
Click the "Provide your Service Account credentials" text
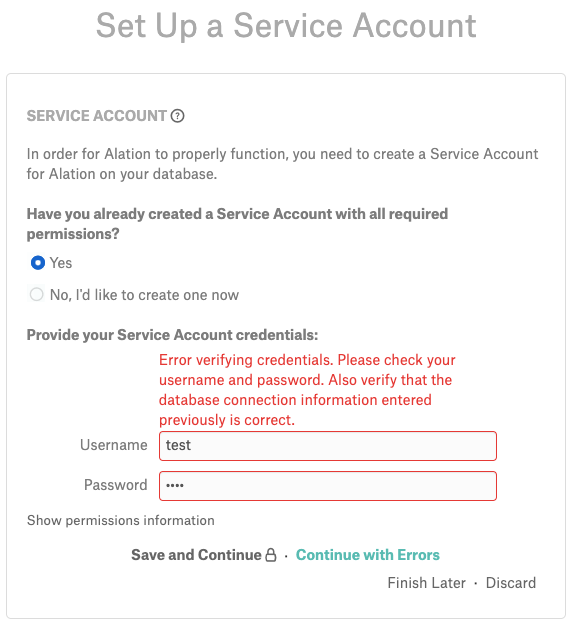point(172,335)
